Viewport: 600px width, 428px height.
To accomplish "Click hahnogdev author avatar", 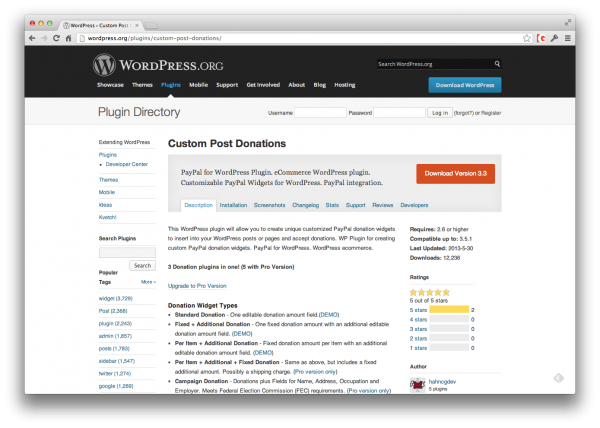I will pos(417,385).
